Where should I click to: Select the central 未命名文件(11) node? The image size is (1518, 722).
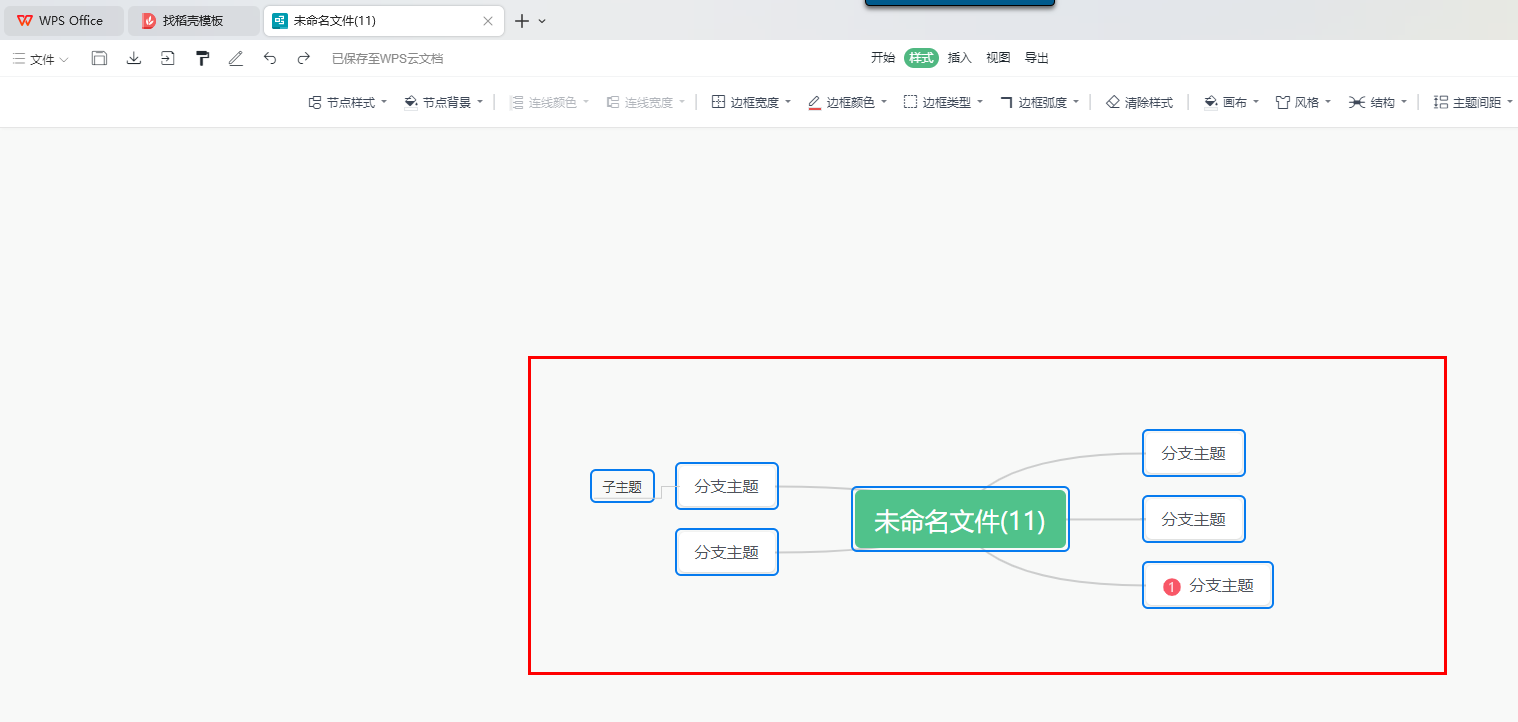tap(960, 519)
